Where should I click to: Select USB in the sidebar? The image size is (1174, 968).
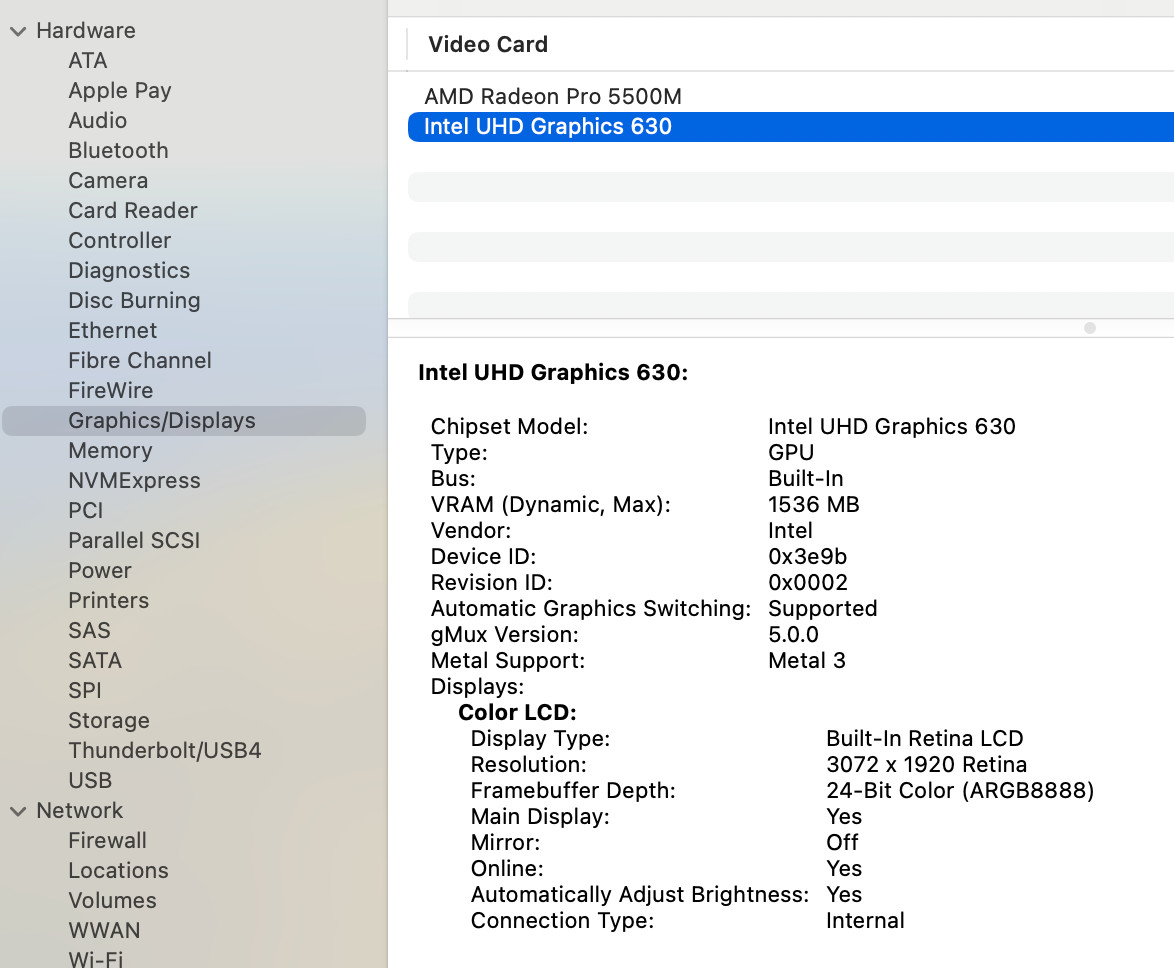tap(90, 779)
